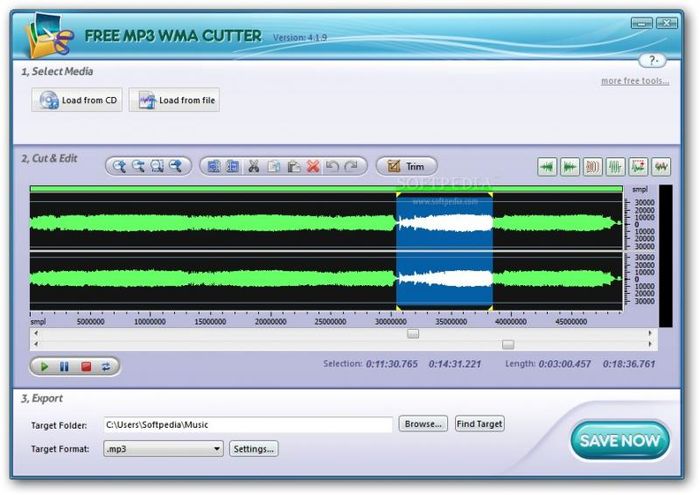
Task: Click the upper horizontal slider handle below waveform
Action: point(413,334)
